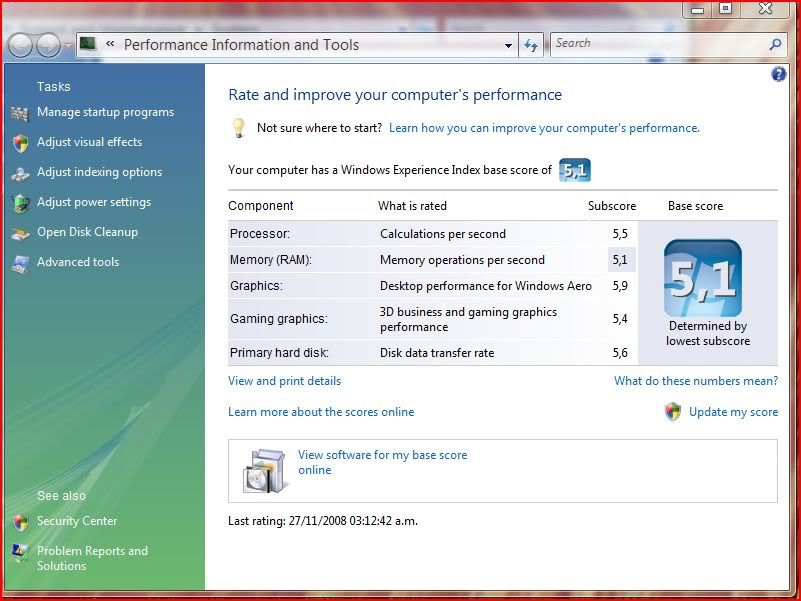Screen dimensions: 801x601
Task: Click the Adjust visual effects shield icon
Action: point(20,144)
